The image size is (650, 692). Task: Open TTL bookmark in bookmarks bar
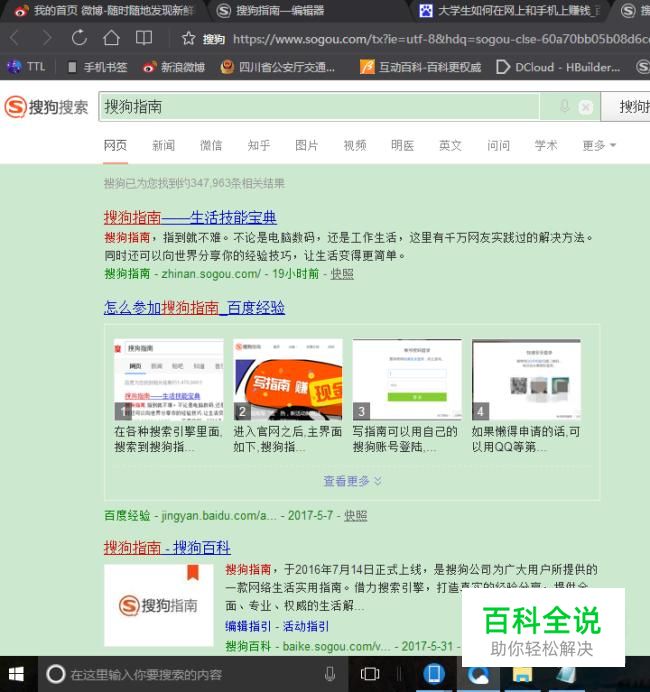[x=26, y=67]
